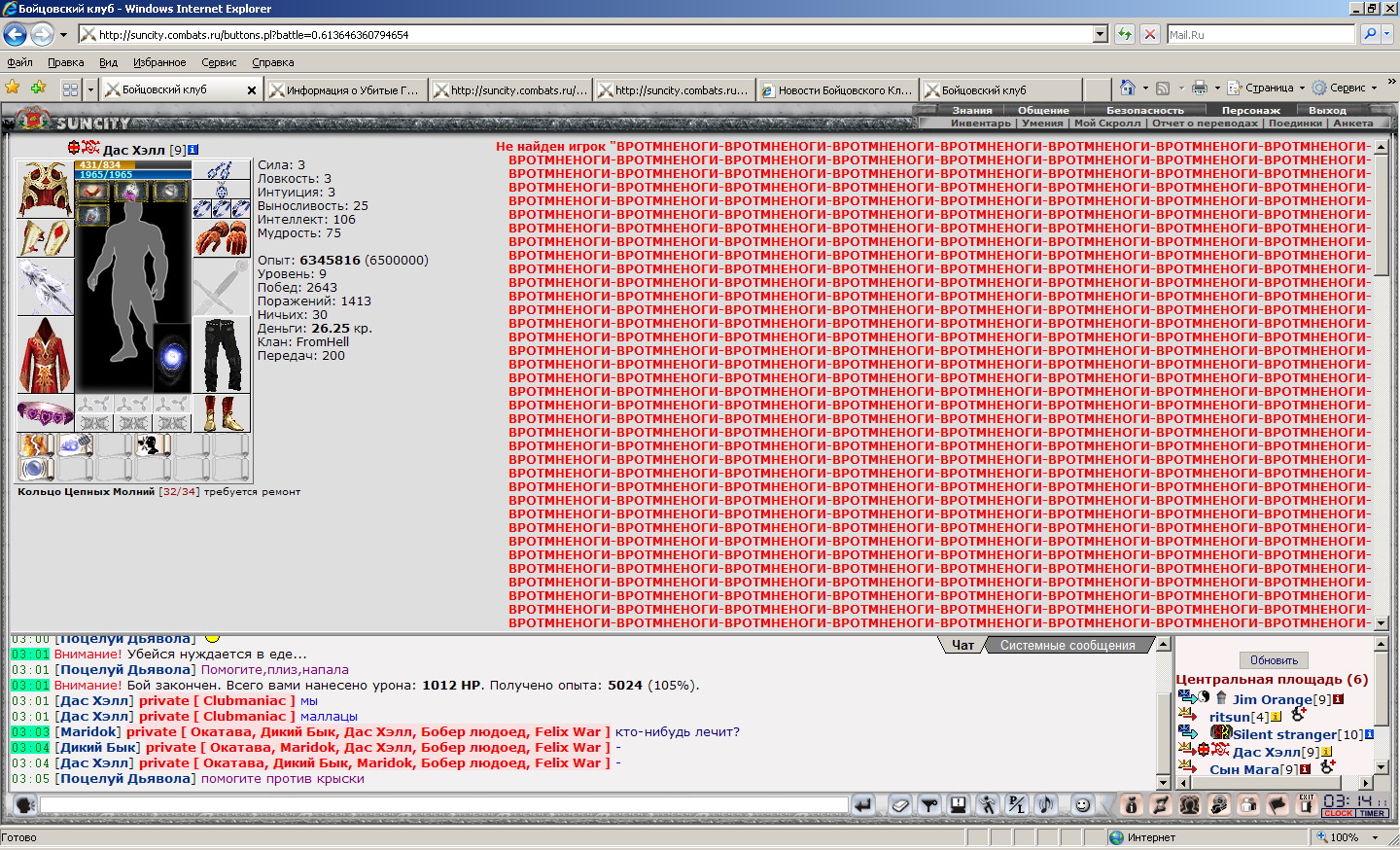1400x850 pixels.
Task: Click the blue mana bar 1965/1965
Action: pyautogui.click(x=132, y=175)
